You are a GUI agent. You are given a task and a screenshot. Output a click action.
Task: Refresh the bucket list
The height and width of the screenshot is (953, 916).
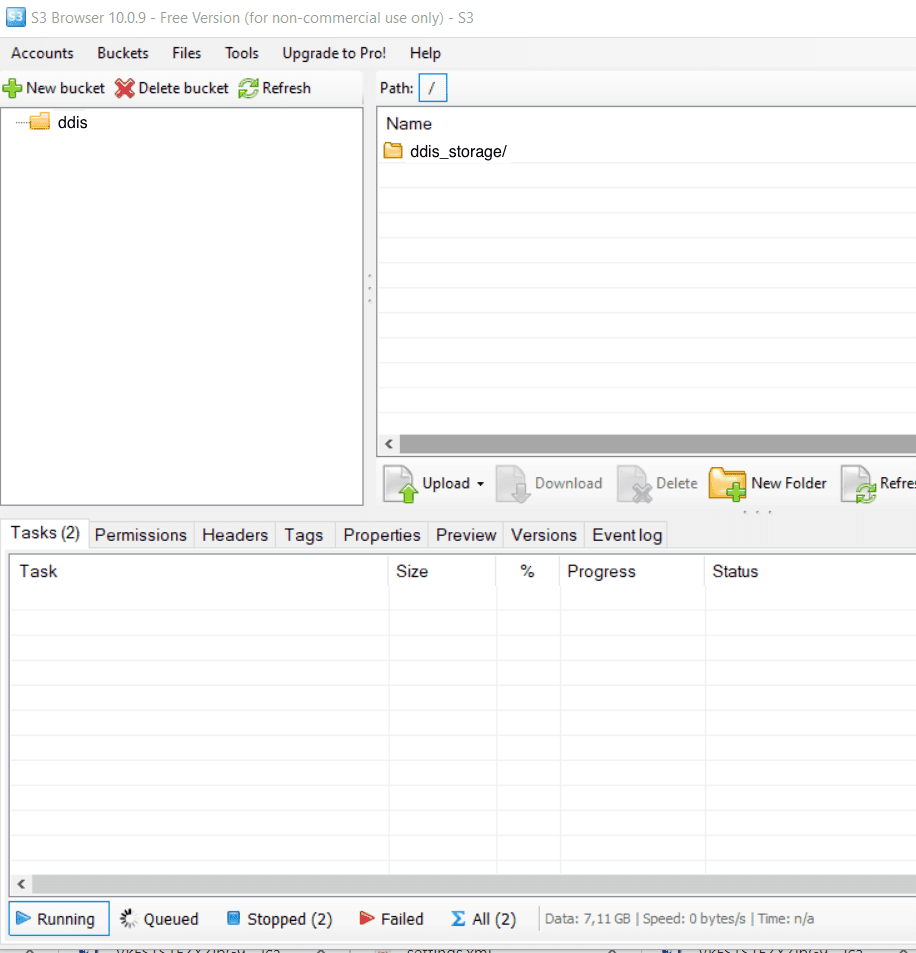pos(275,88)
